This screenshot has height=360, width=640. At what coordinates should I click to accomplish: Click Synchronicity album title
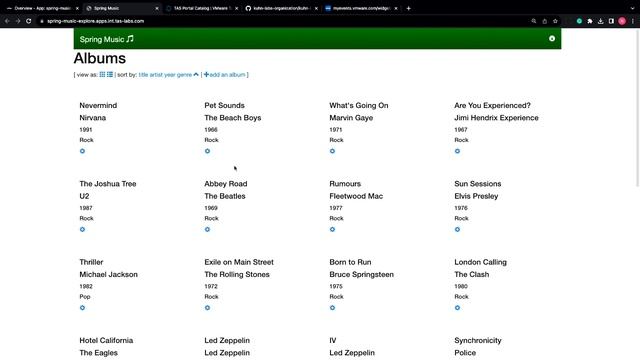(478, 340)
